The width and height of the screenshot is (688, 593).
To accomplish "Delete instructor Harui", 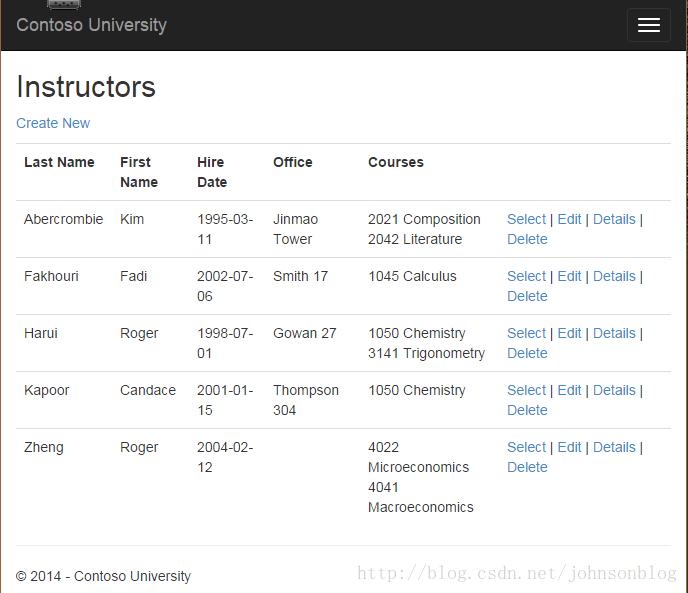I will click(527, 353).
